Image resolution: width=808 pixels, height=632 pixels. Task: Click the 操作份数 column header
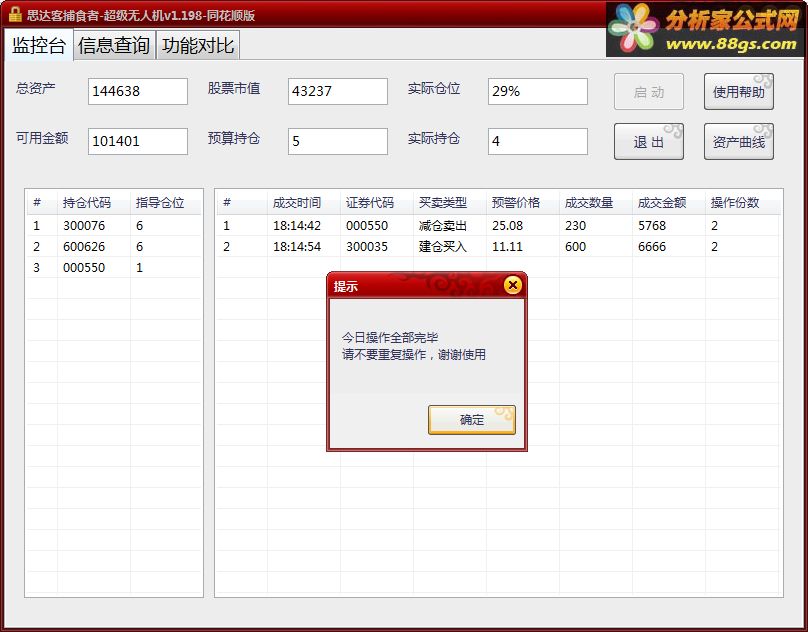(x=742, y=203)
